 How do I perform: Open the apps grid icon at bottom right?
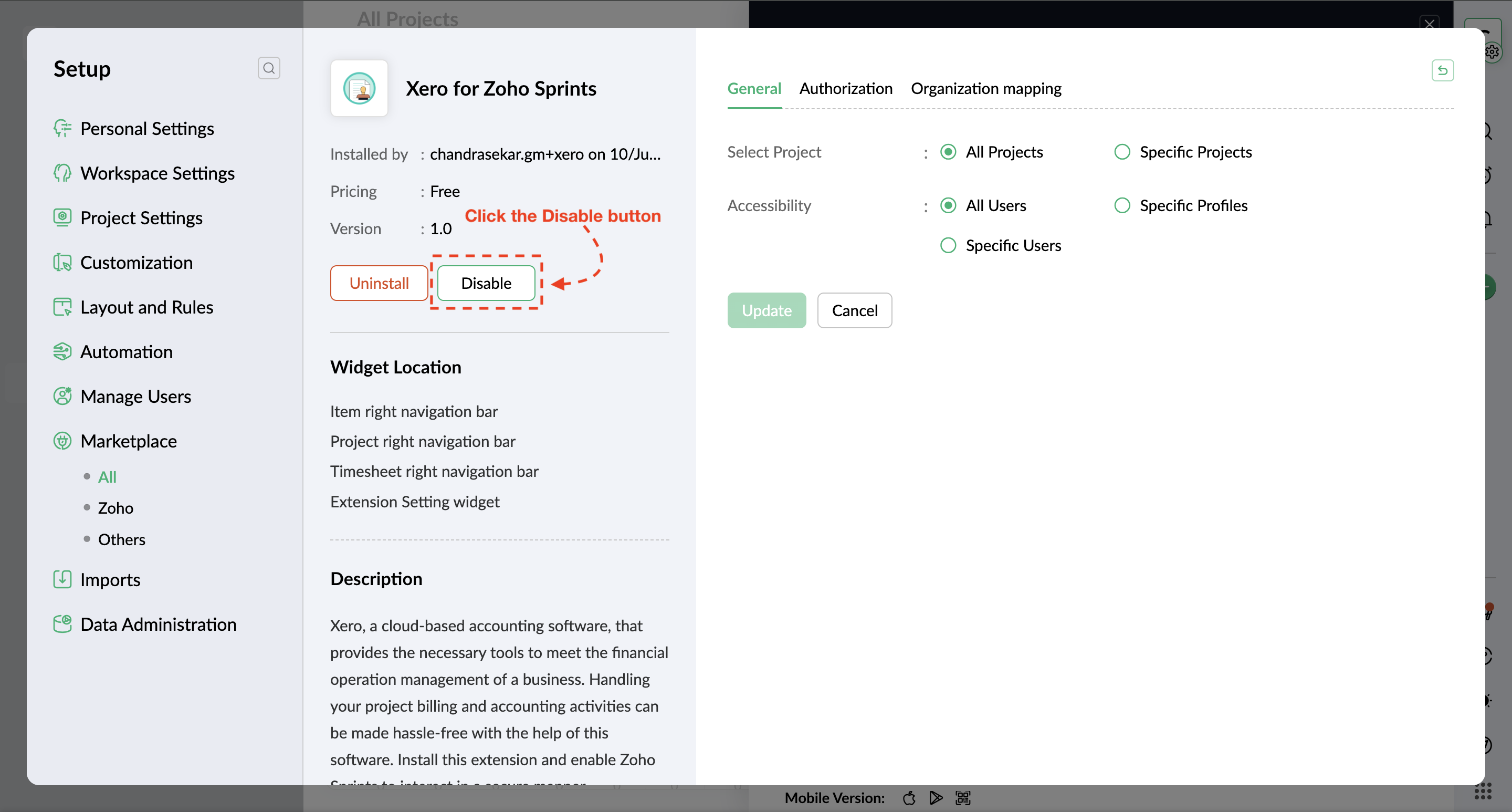click(1483, 791)
